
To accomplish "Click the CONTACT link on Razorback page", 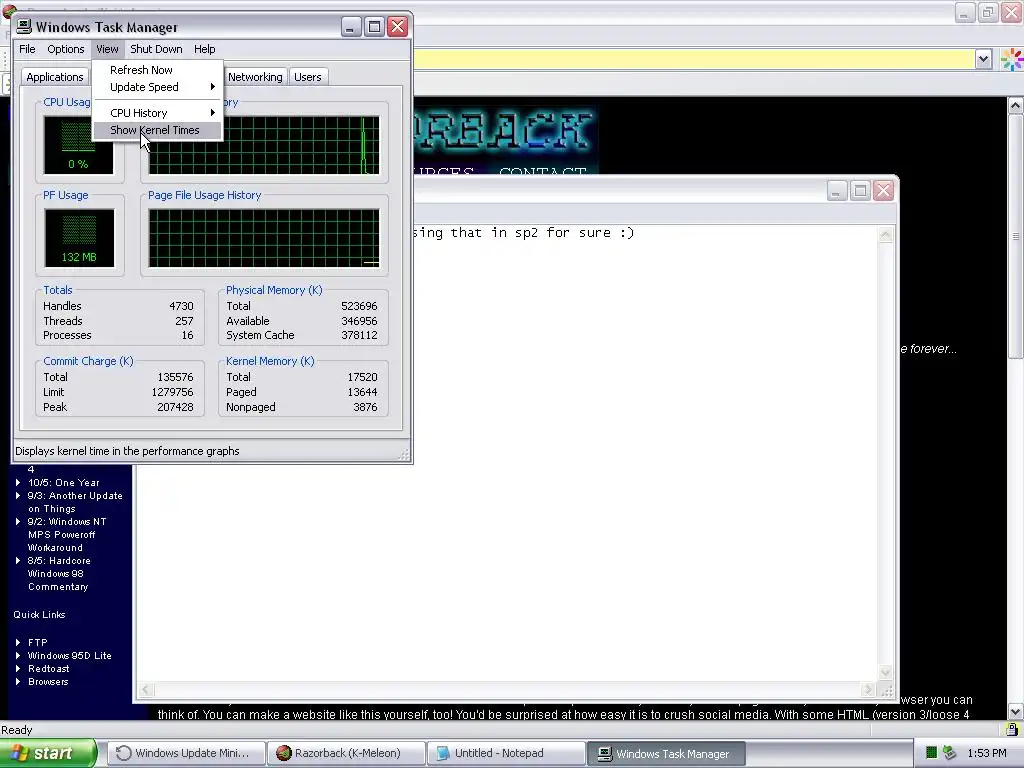I will (543, 171).
